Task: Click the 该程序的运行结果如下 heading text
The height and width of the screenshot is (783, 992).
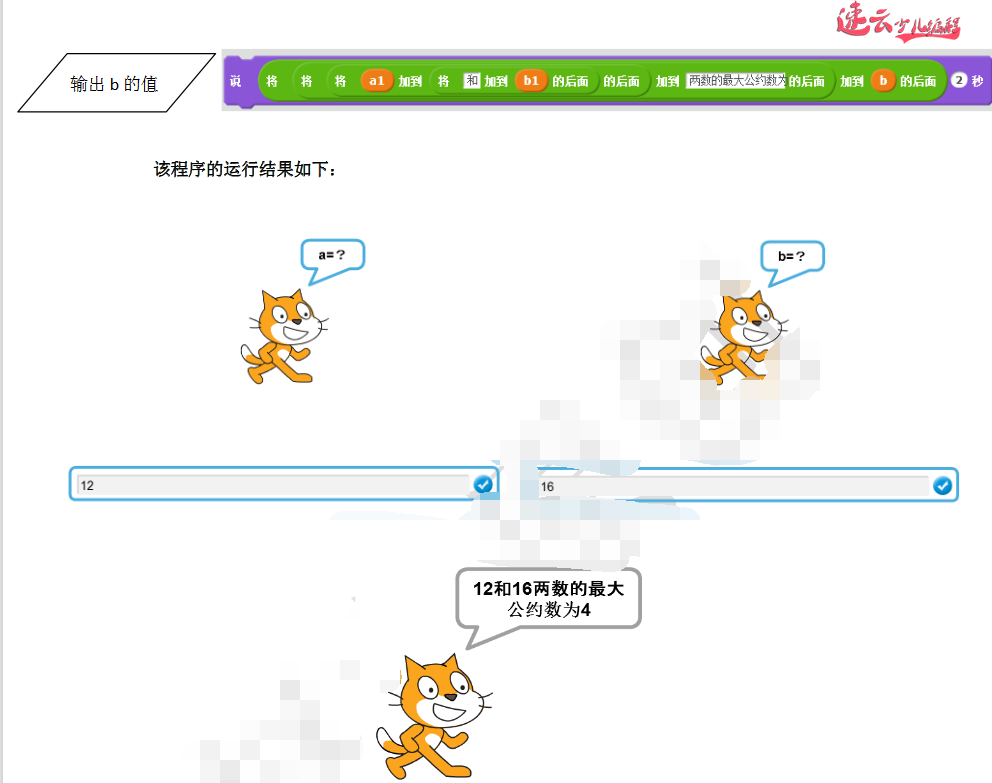Action: tap(246, 168)
